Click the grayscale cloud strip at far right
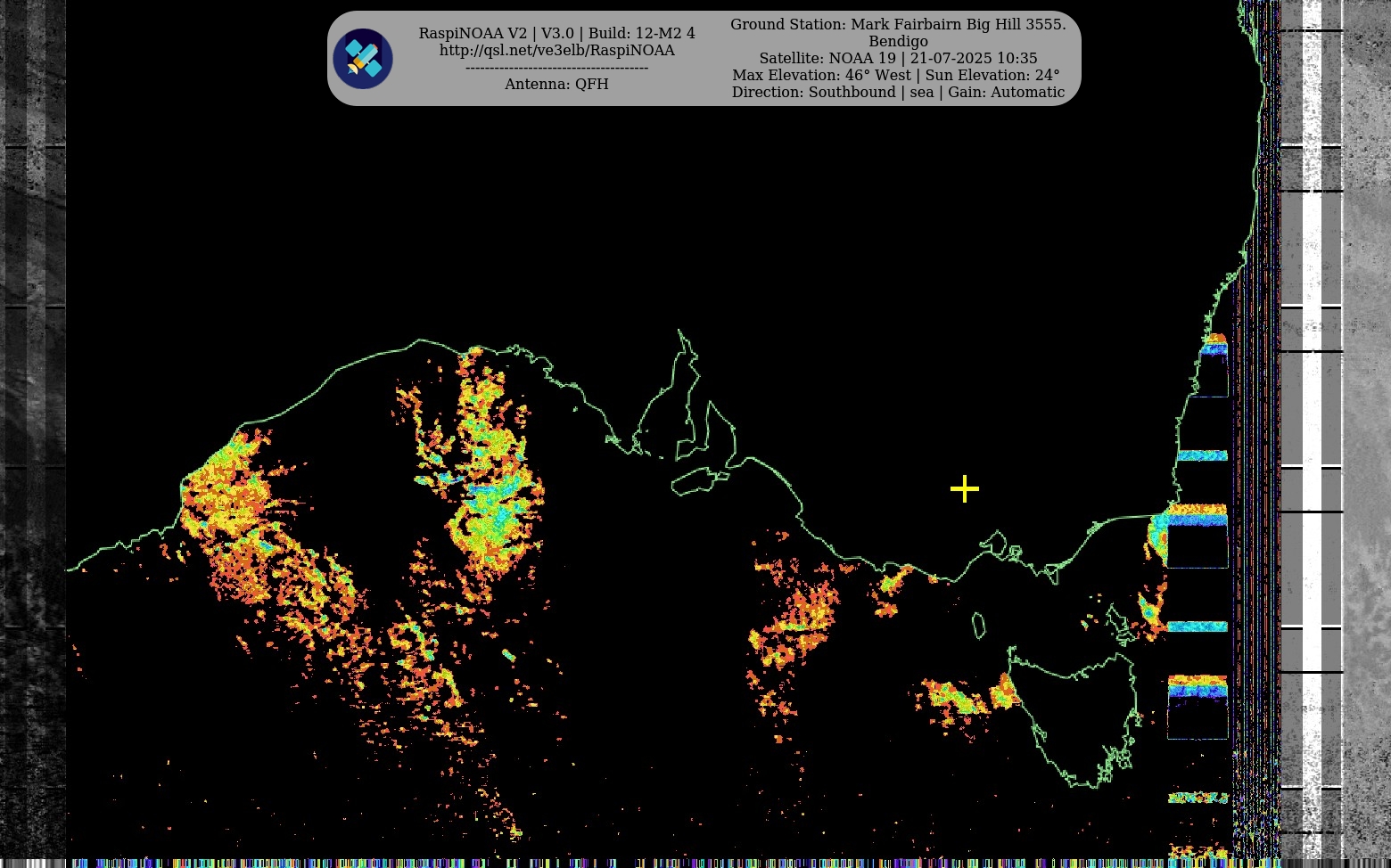1391x868 pixels. point(1366,428)
